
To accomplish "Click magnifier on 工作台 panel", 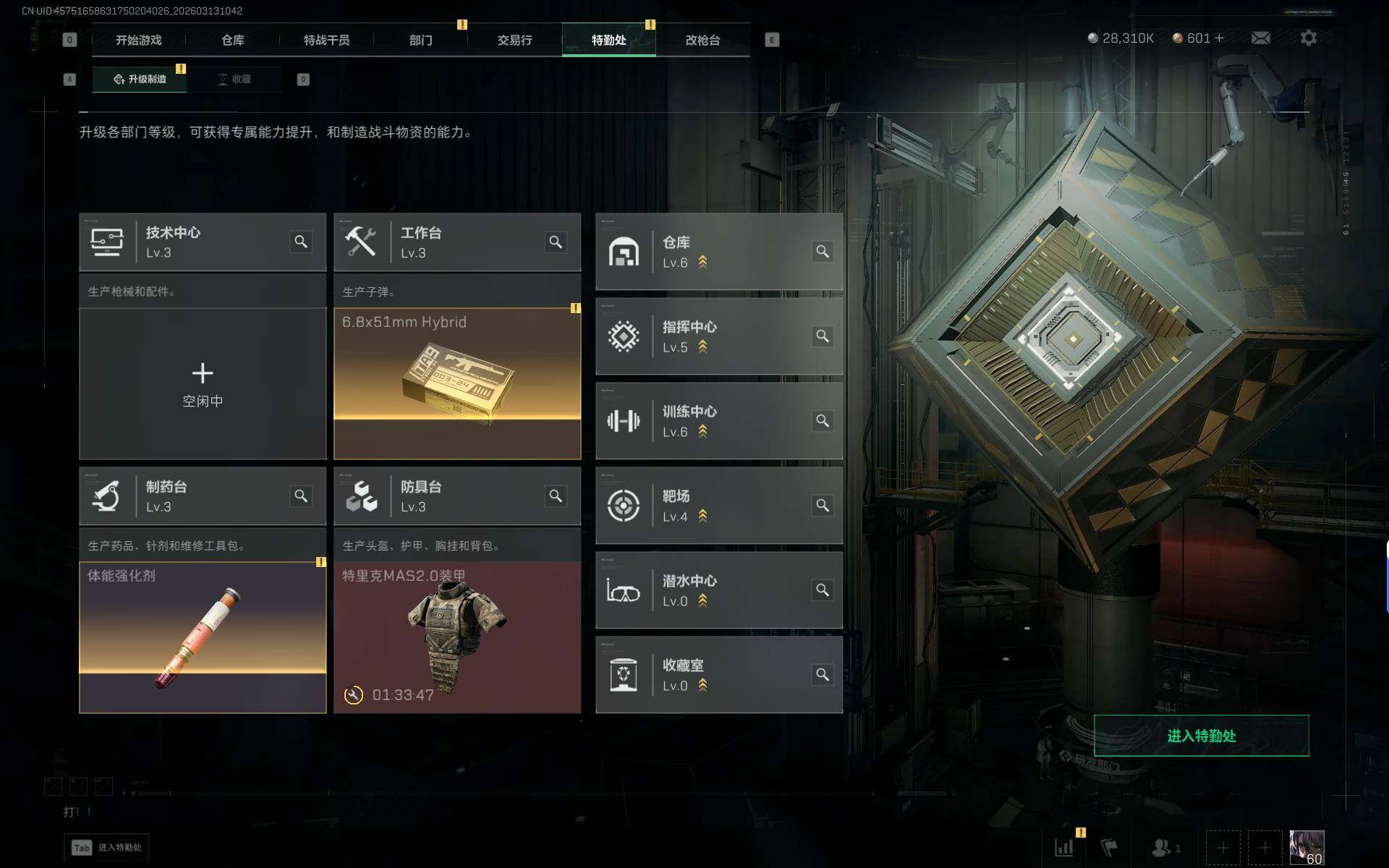I will [556, 242].
